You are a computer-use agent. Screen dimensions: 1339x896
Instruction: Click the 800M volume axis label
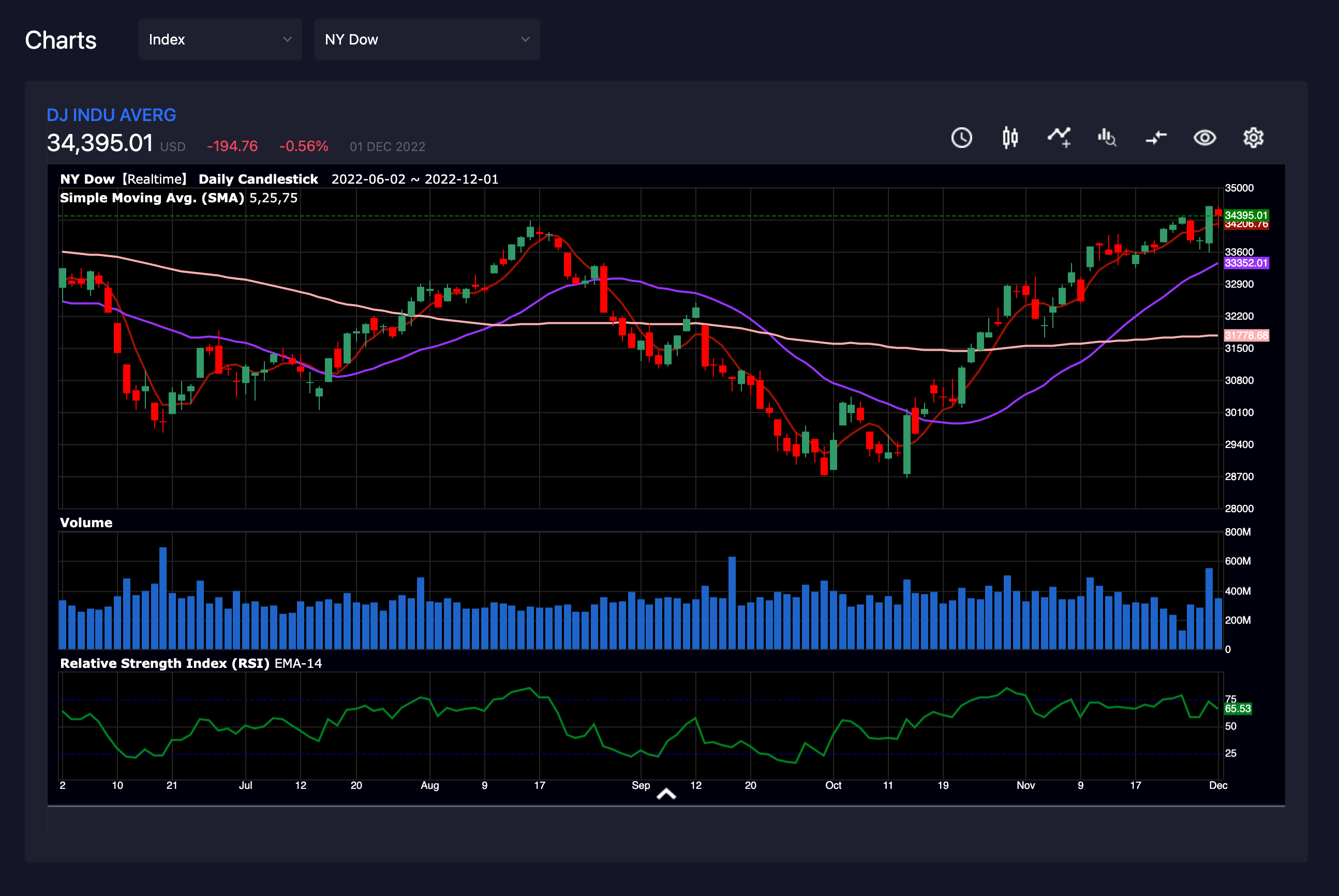click(x=1238, y=532)
